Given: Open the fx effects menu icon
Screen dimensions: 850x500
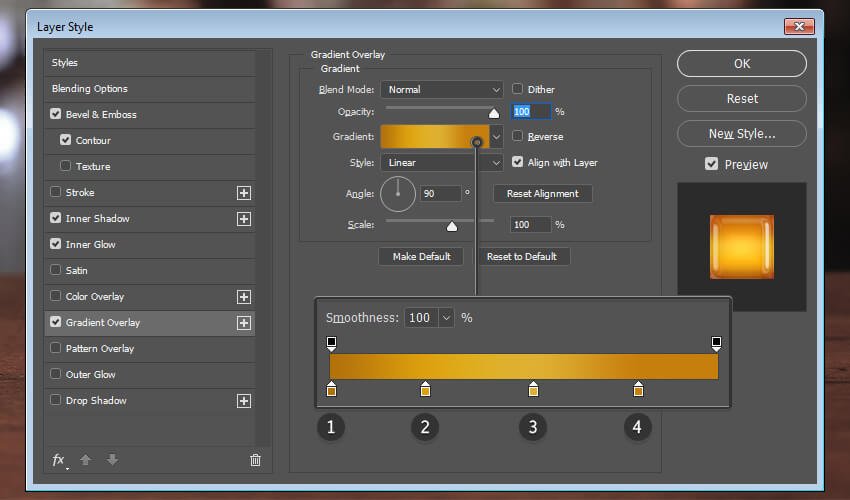Looking at the screenshot, I should (x=59, y=460).
